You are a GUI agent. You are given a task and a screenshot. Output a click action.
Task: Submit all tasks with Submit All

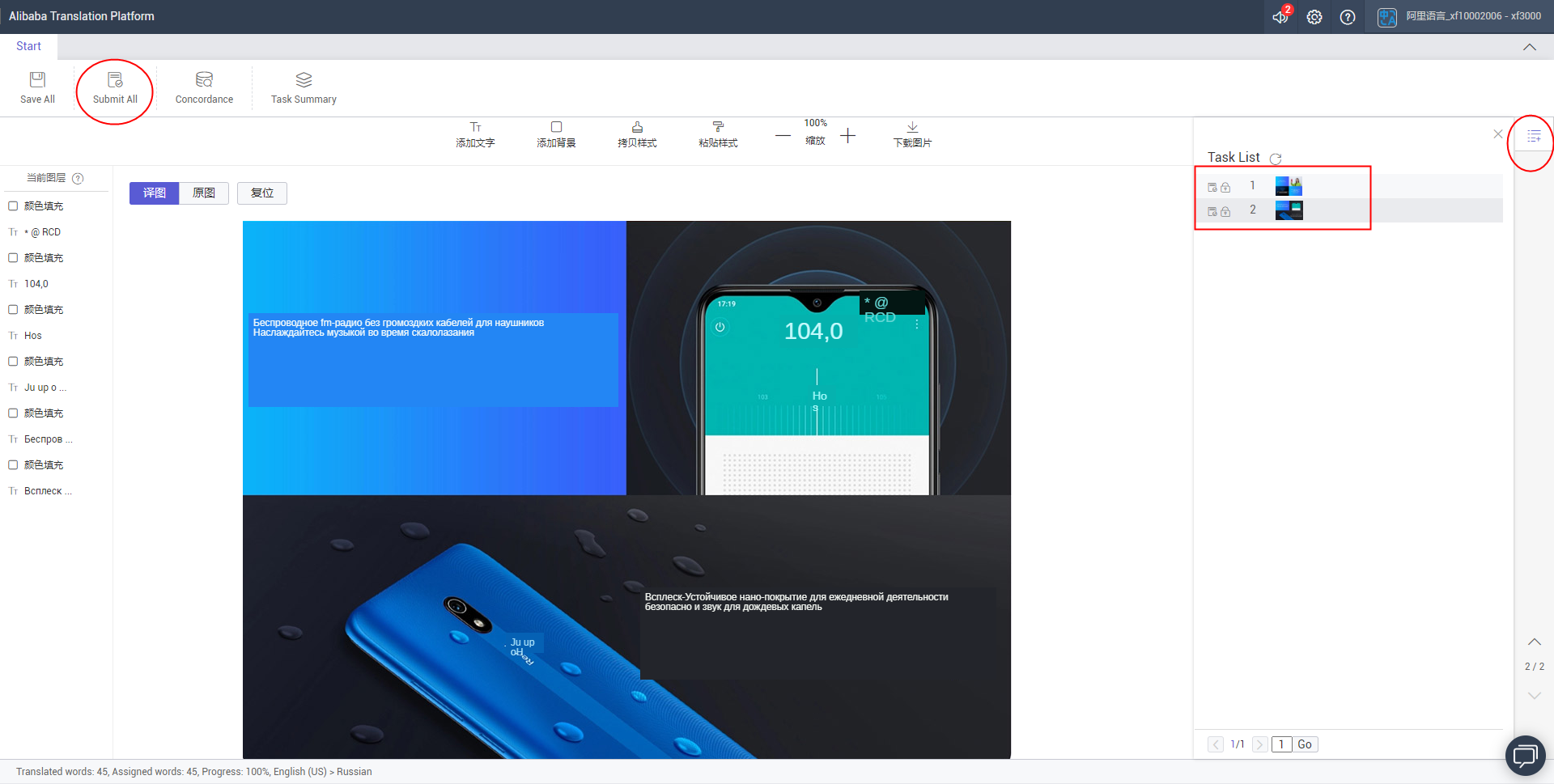click(x=115, y=88)
